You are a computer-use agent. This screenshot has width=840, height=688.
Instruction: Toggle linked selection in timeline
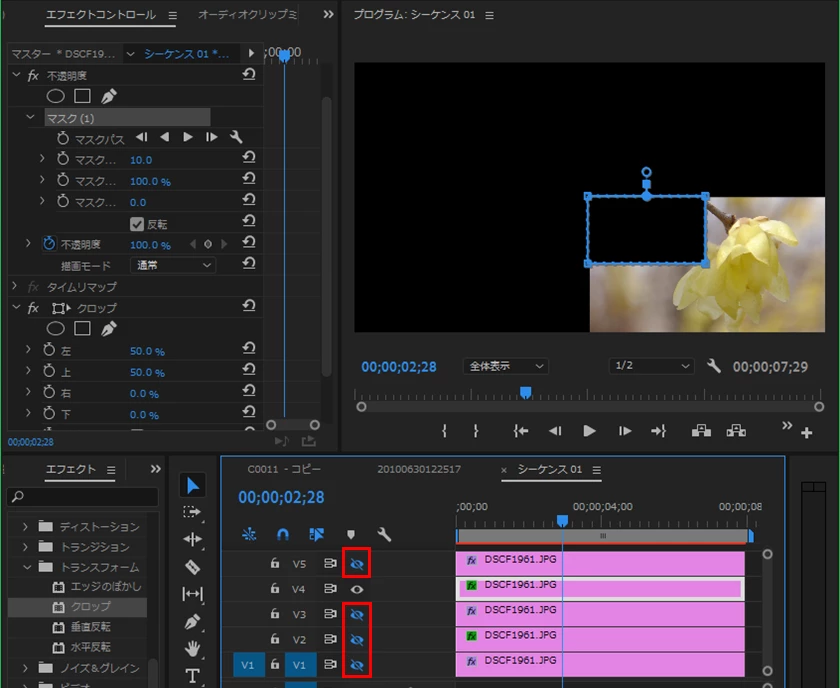(x=317, y=534)
